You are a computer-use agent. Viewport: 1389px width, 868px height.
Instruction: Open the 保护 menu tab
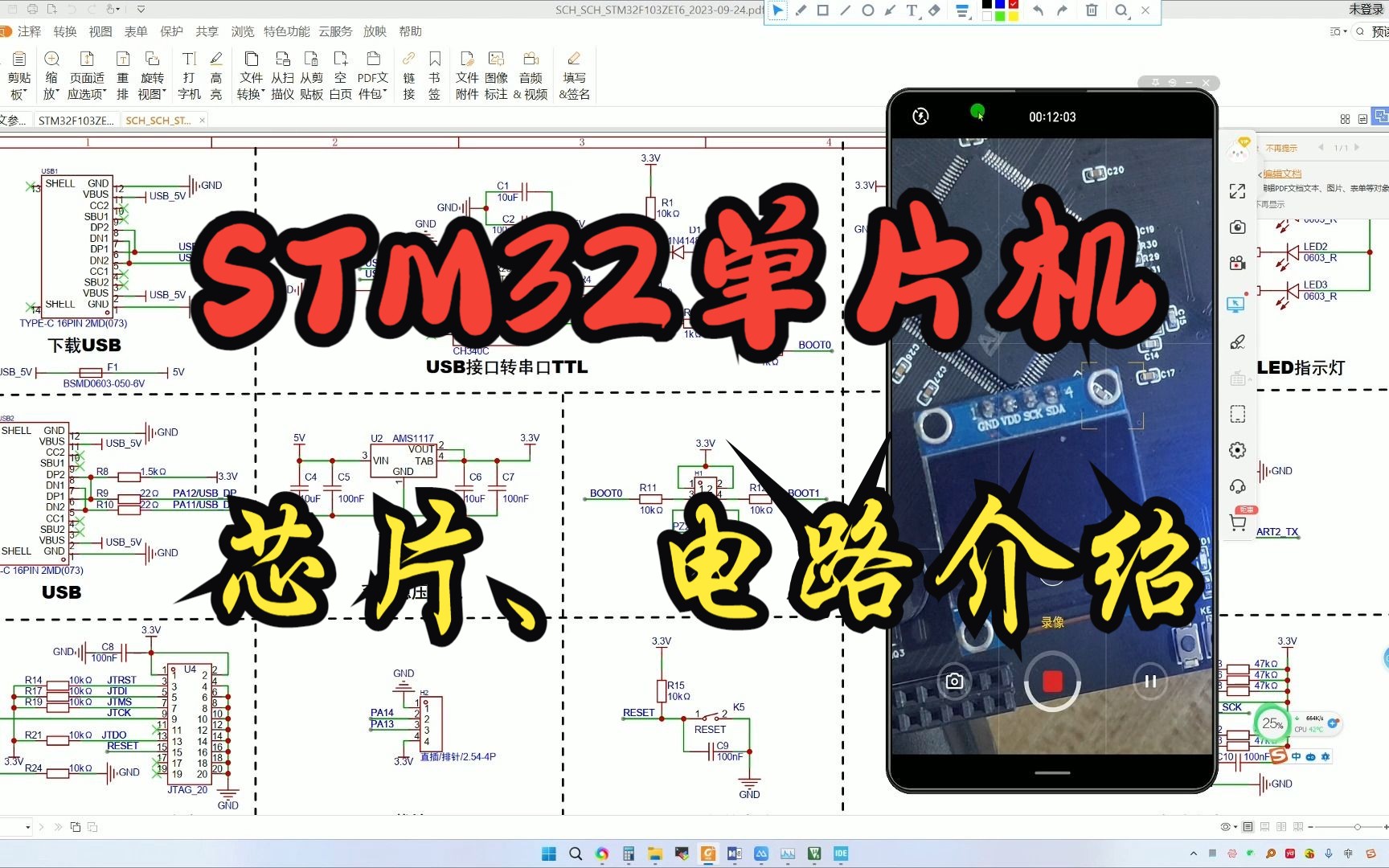click(x=171, y=31)
